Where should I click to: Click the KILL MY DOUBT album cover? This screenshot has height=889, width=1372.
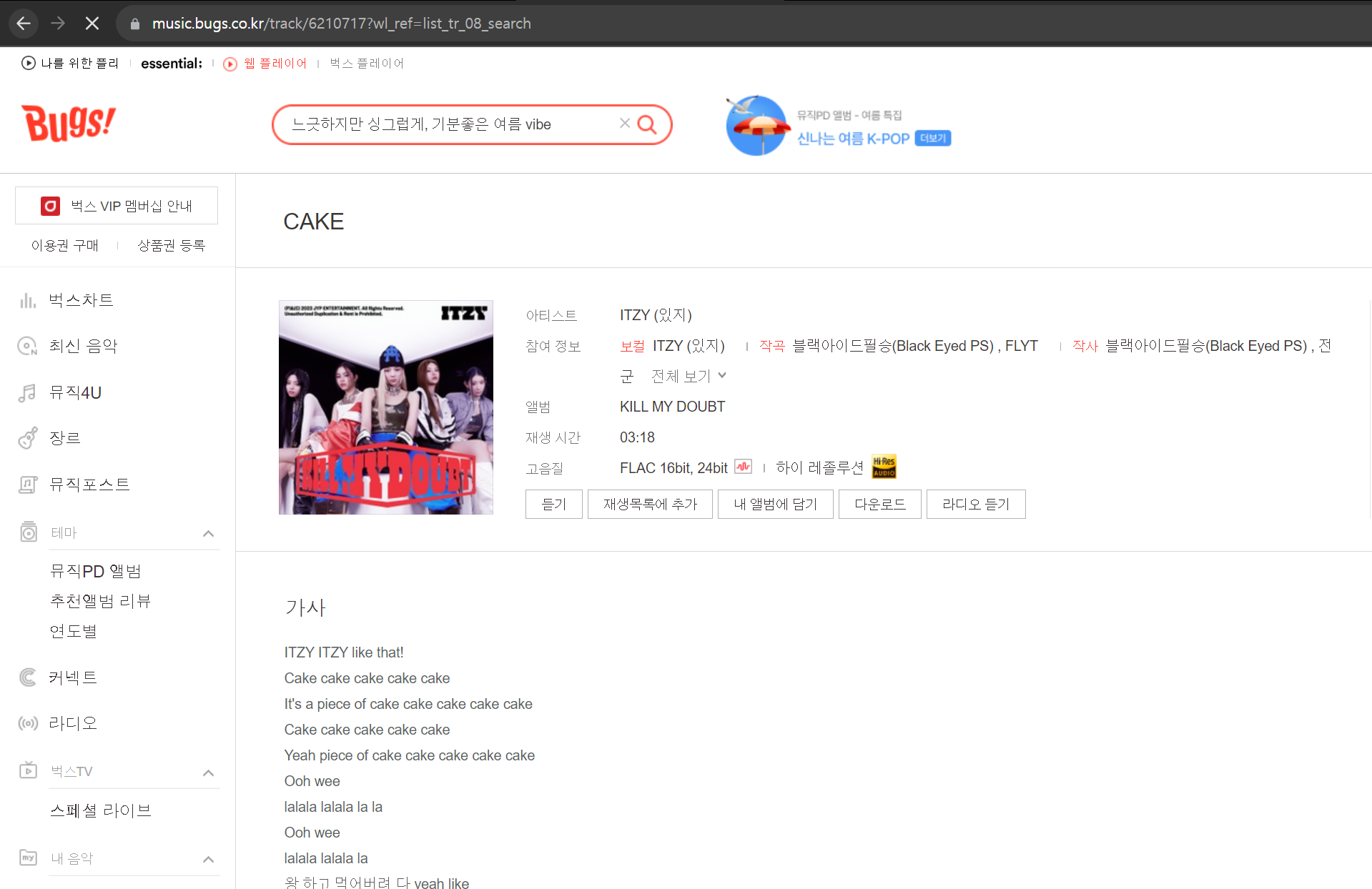pos(386,407)
